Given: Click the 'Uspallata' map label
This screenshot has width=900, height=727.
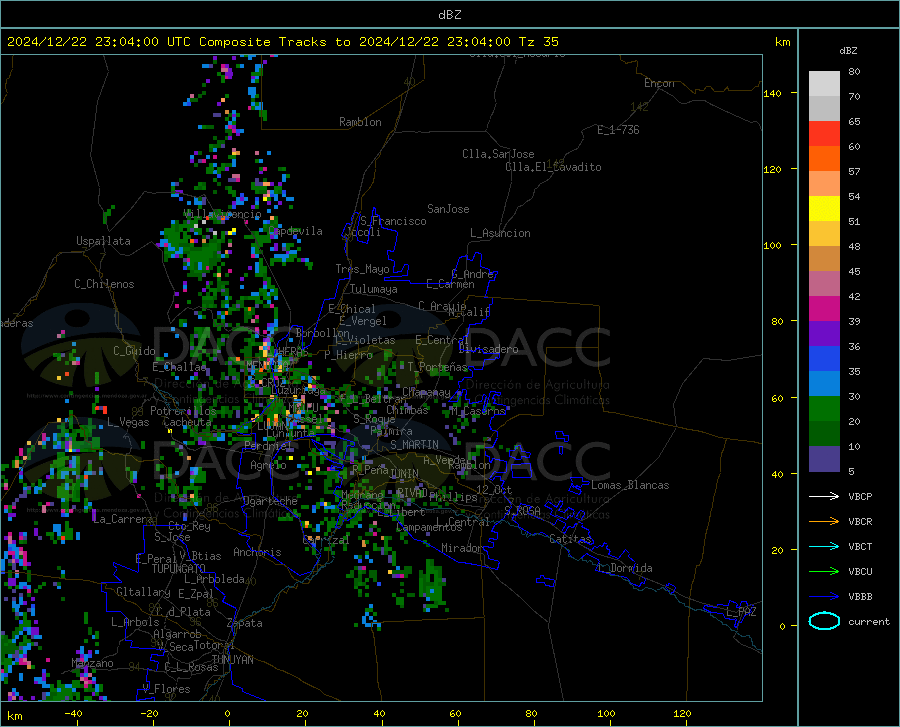Looking at the screenshot, I should pyautogui.click(x=103, y=241).
